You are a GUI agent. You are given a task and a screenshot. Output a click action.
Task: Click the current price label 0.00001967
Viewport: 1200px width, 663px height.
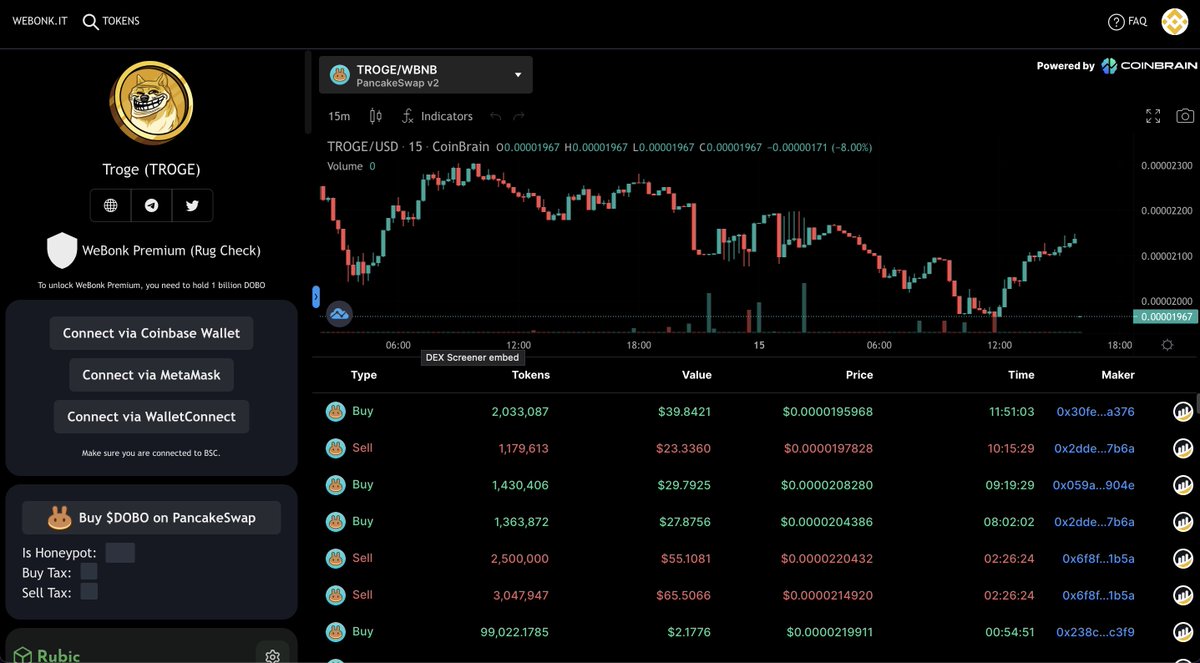point(1165,317)
